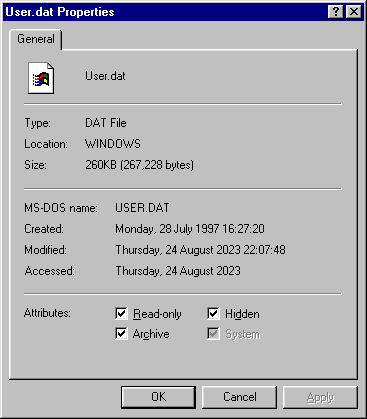Click the Accessed: label

49,271
